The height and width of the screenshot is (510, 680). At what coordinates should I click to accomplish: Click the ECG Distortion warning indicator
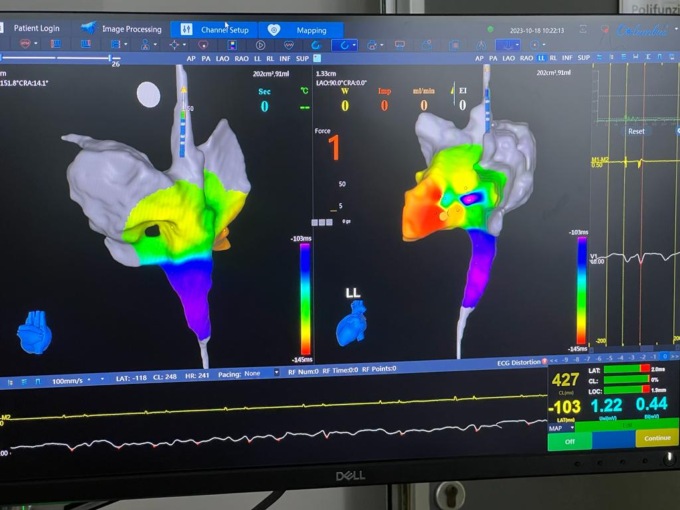click(522, 362)
